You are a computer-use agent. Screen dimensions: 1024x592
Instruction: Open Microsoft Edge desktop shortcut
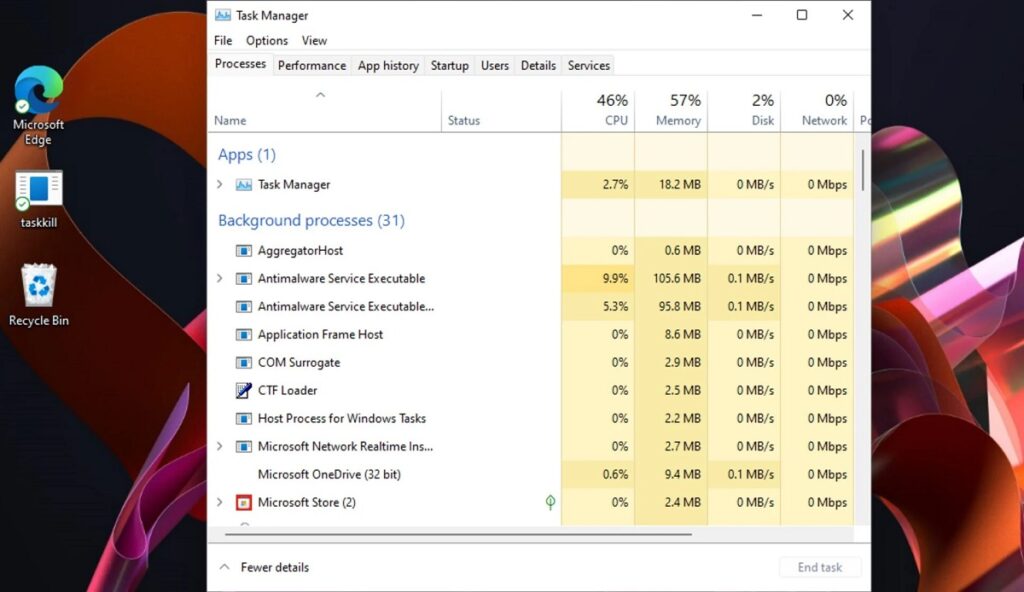(x=39, y=105)
